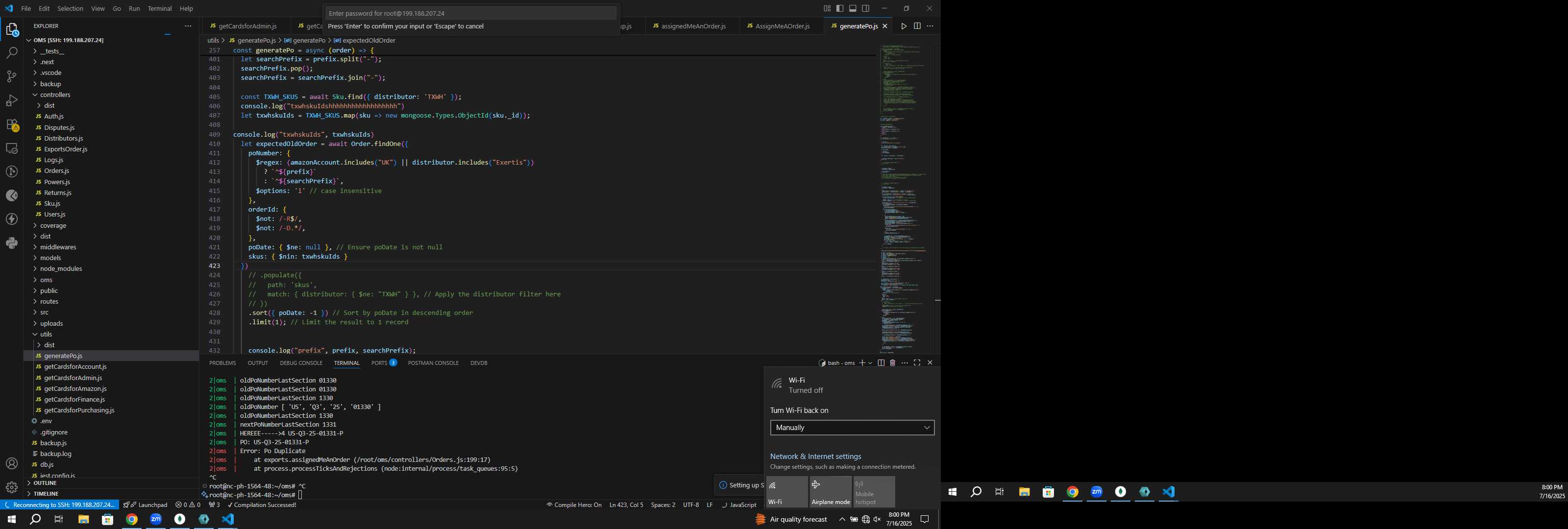Open Explorer Views and More Actions ellipsis
Viewport: 1568px width, 529px height.
coord(188,26)
